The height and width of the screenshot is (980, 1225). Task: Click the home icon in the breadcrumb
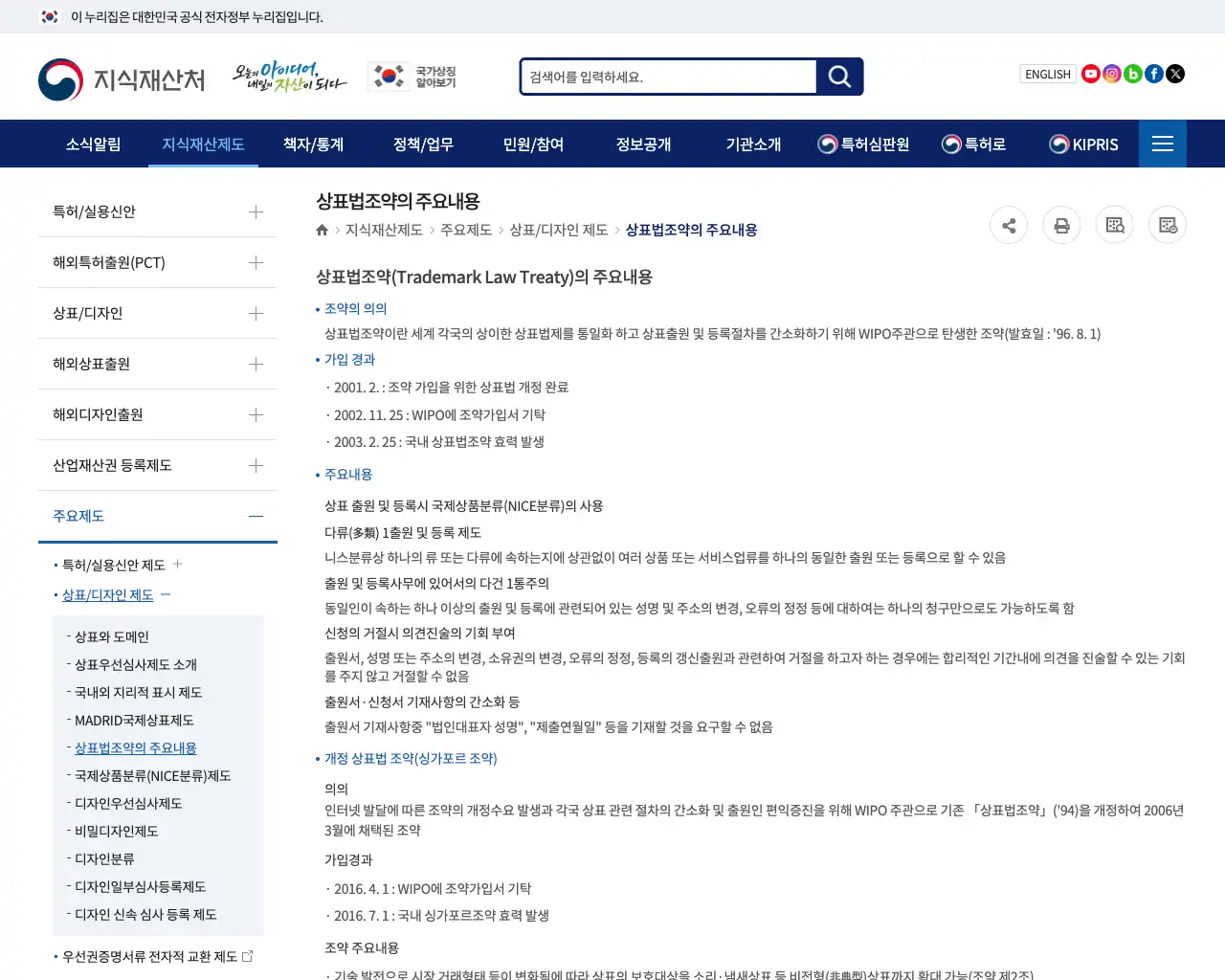tap(322, 230)
